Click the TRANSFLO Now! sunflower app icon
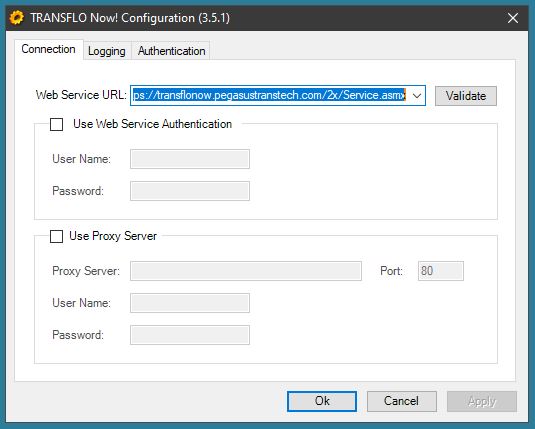The image size is (535, 429). pos(17,18)
